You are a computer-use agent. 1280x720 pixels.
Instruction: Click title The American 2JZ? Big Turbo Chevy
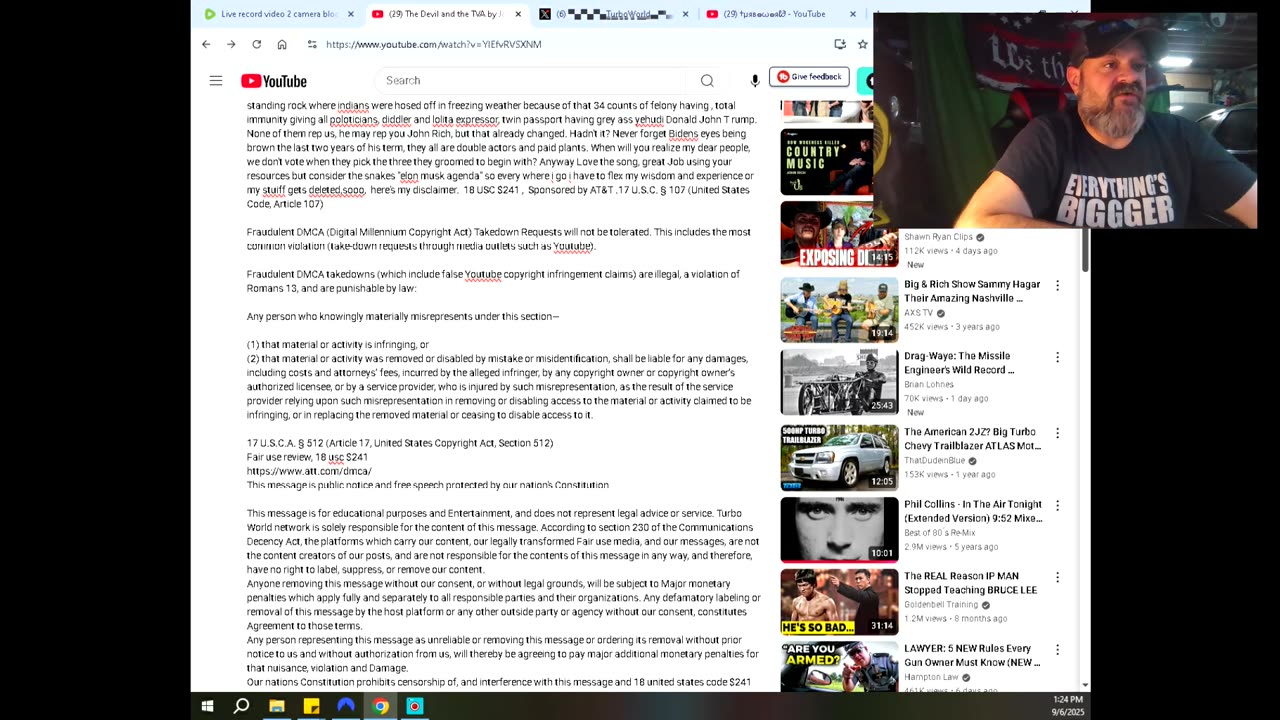[972, 439]
